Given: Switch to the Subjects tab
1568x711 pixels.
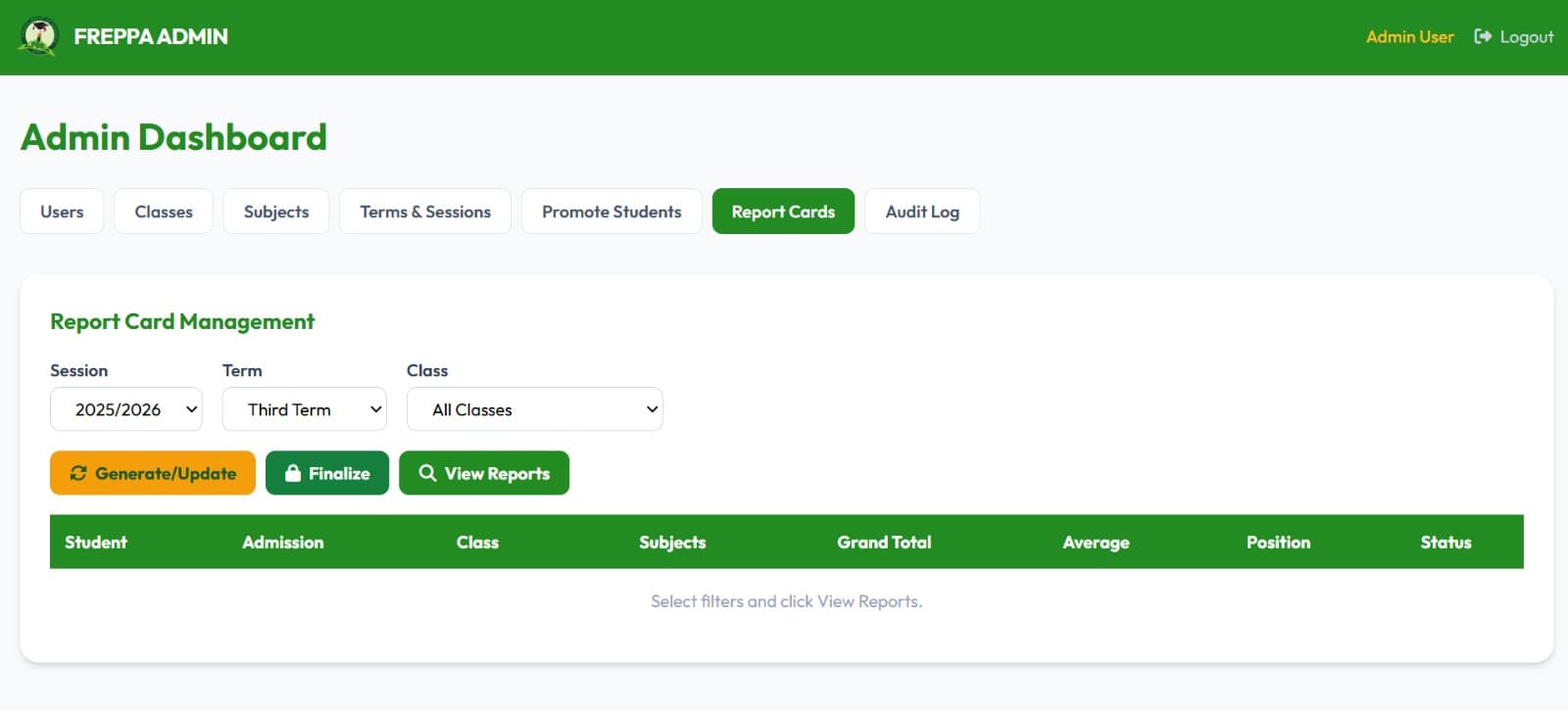Looking at the screenshot, I should (276, 212).
